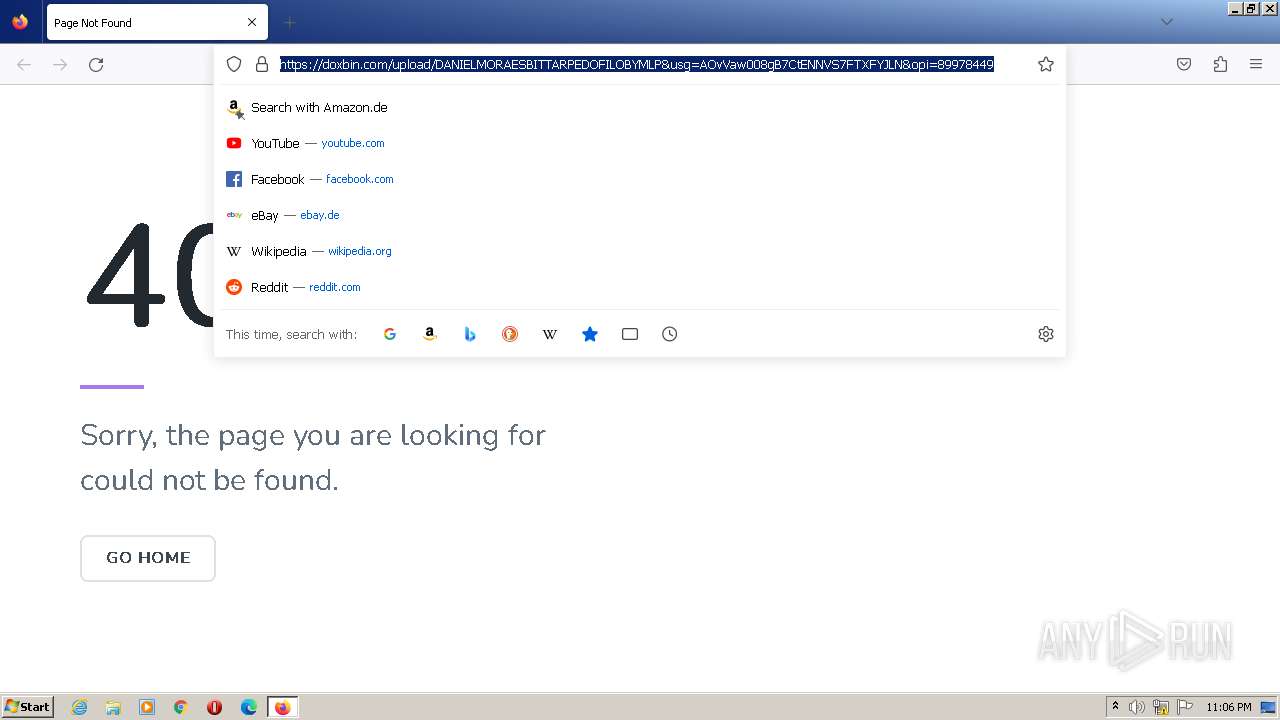The height and width of the screenshot is (720, 1280).
Task: Click the 11:06 PM clock
Action: pos(1229,707)
